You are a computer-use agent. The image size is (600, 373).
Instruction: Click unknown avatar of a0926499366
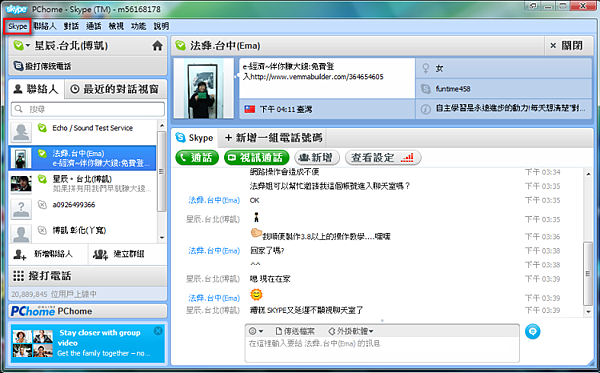pyautogui.click(x=21, y=209)
